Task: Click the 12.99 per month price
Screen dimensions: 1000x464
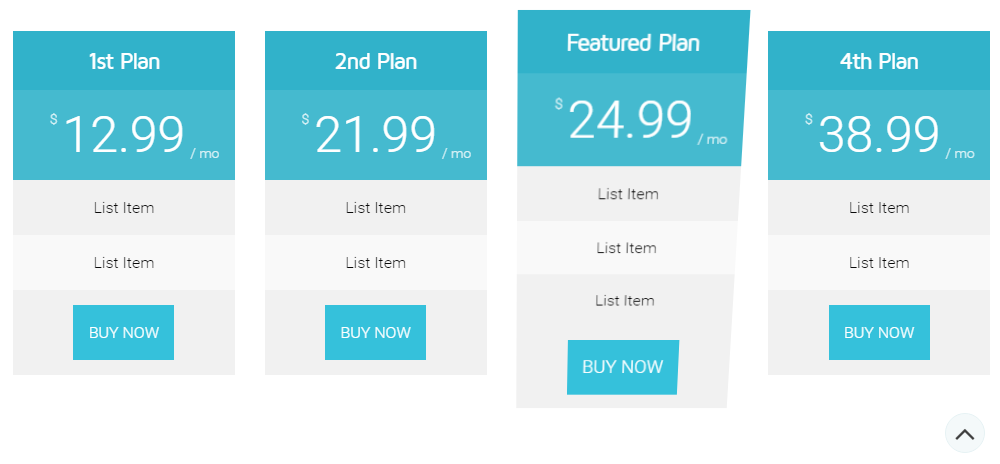Action: [124, 135]
